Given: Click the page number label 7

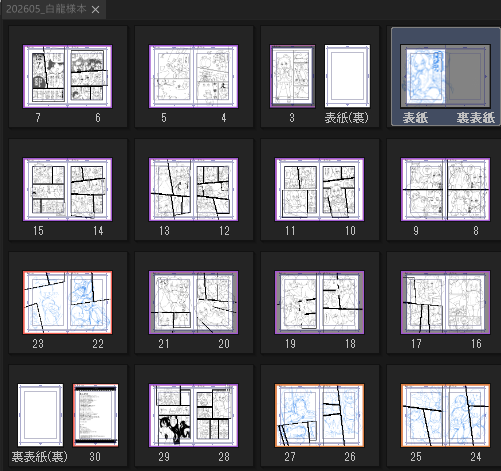Looking at the screenshot, I should [x=38, y=118].
